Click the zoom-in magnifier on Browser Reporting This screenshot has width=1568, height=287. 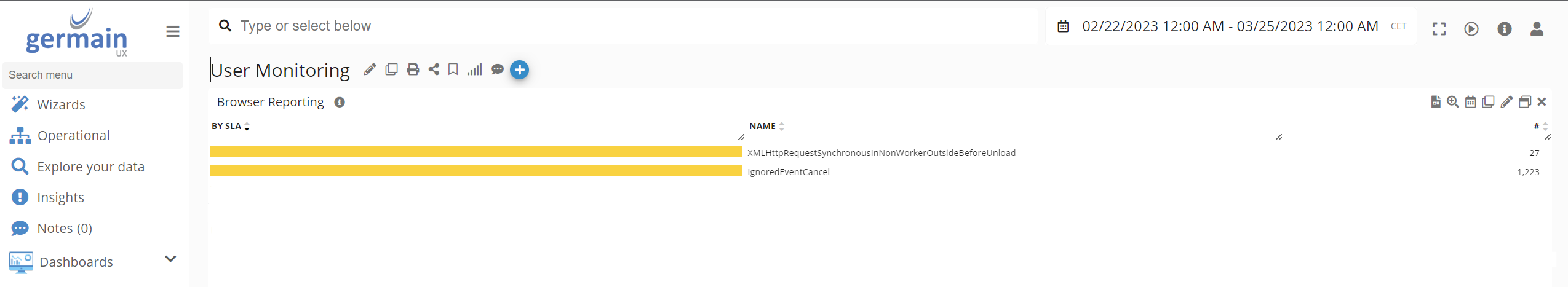pos(1452,102)
